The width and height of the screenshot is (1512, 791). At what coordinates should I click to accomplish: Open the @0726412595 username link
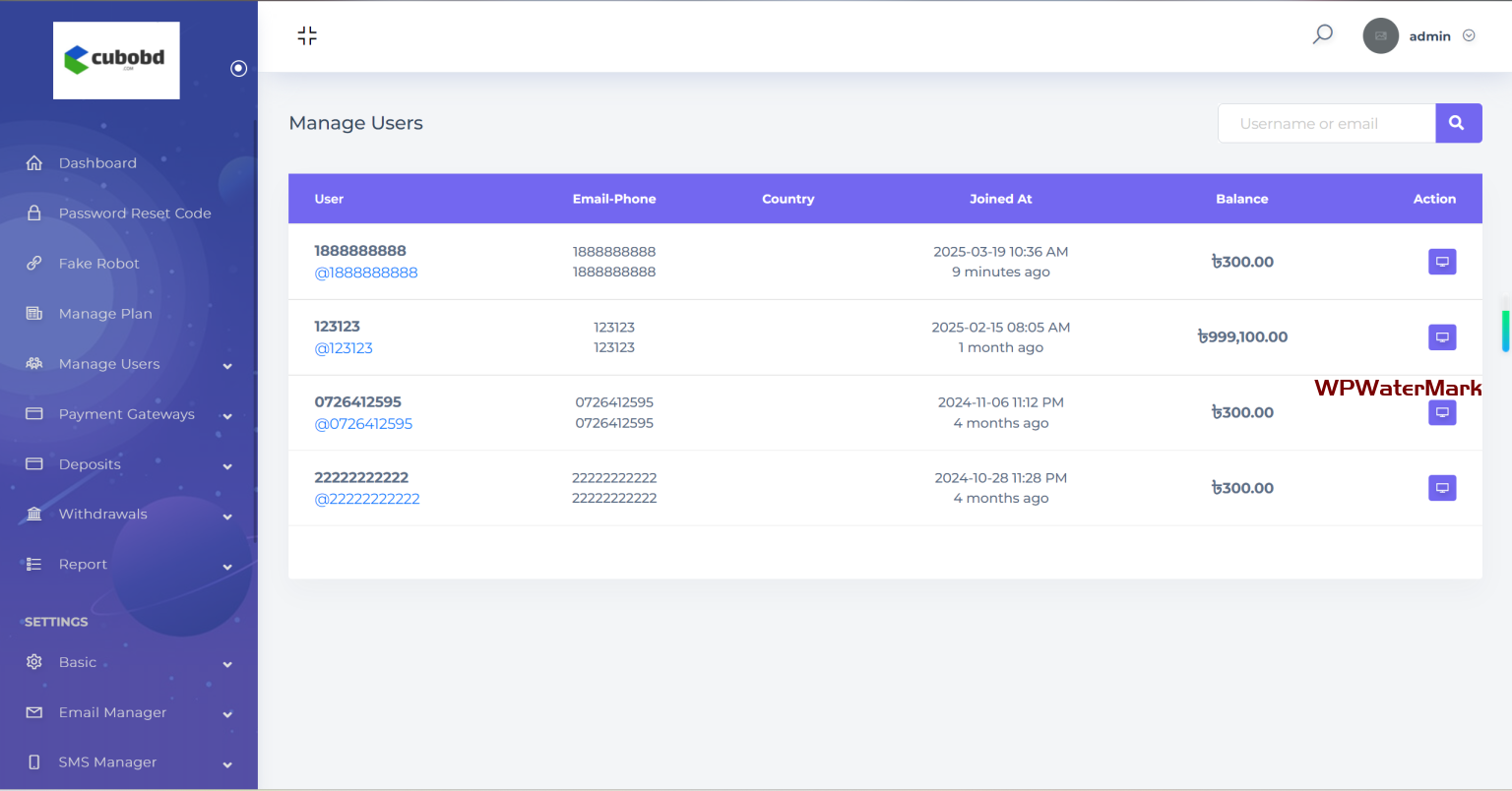[363, 424]
